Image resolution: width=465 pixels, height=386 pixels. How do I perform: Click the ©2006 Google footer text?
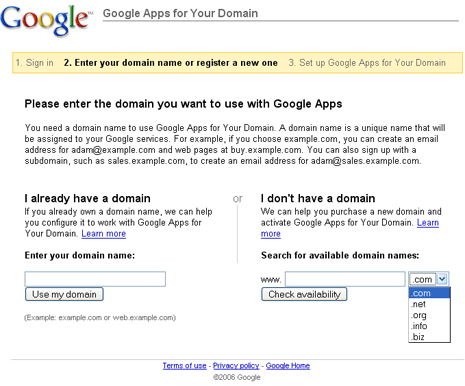click(237, 377)
